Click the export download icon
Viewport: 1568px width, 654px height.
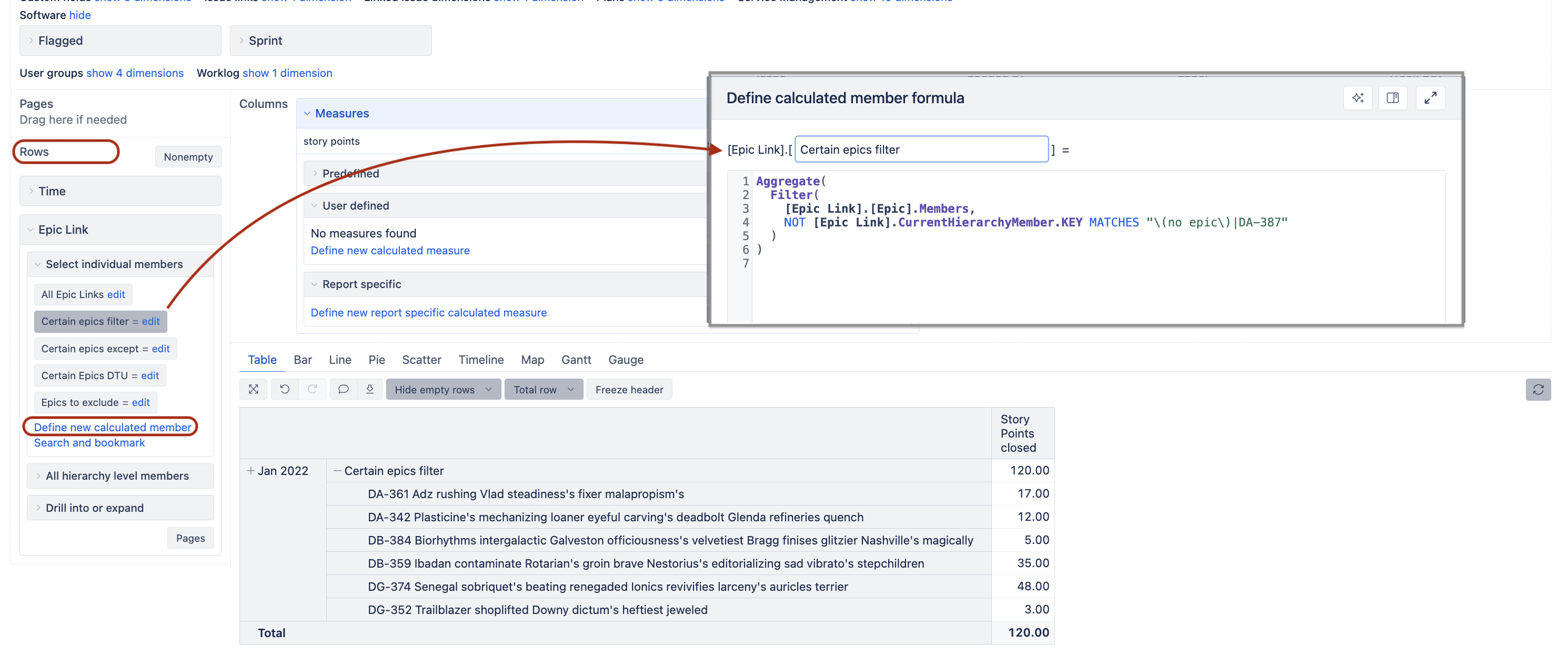point(369,389)
